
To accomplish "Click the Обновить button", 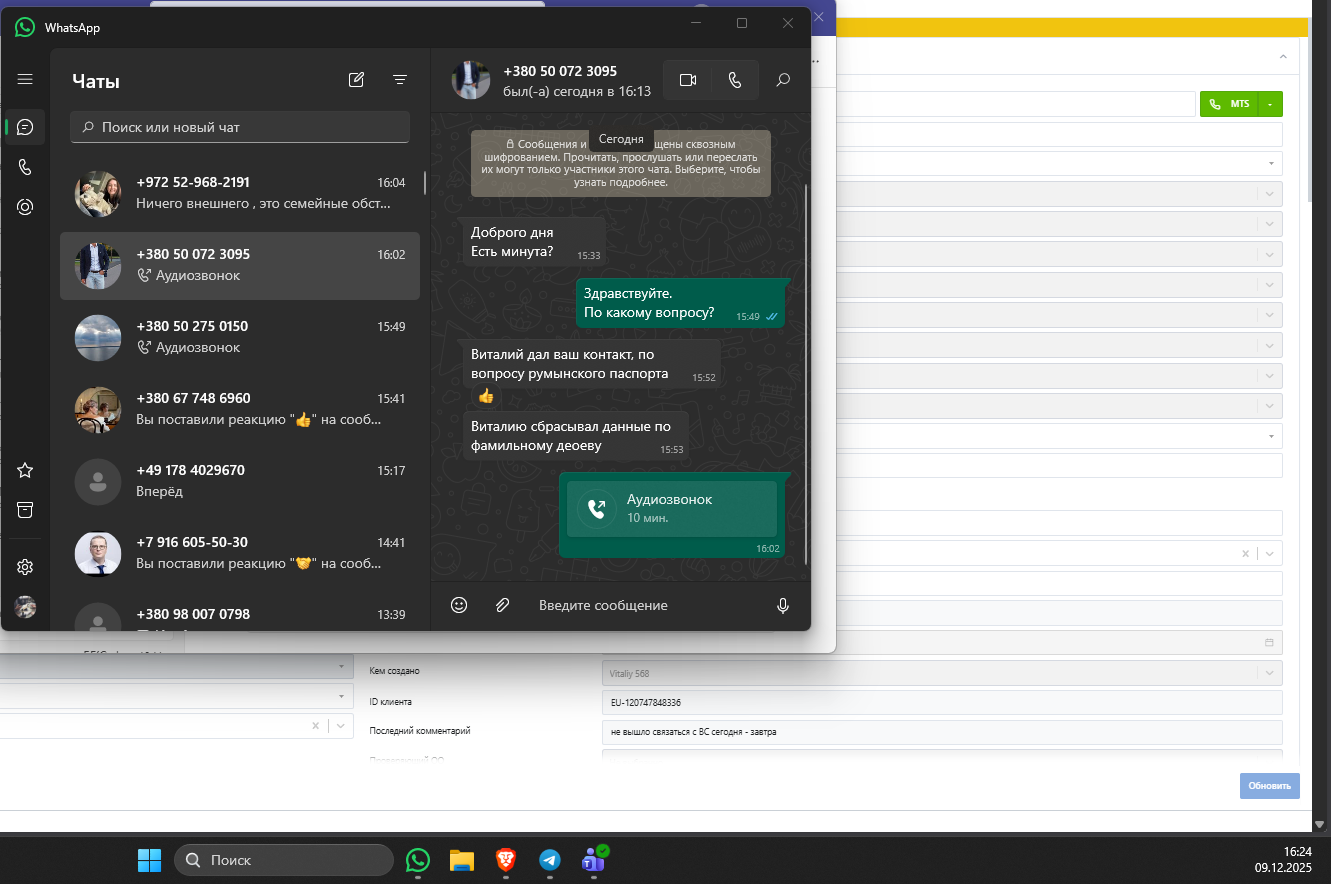I will (1269, 785).
